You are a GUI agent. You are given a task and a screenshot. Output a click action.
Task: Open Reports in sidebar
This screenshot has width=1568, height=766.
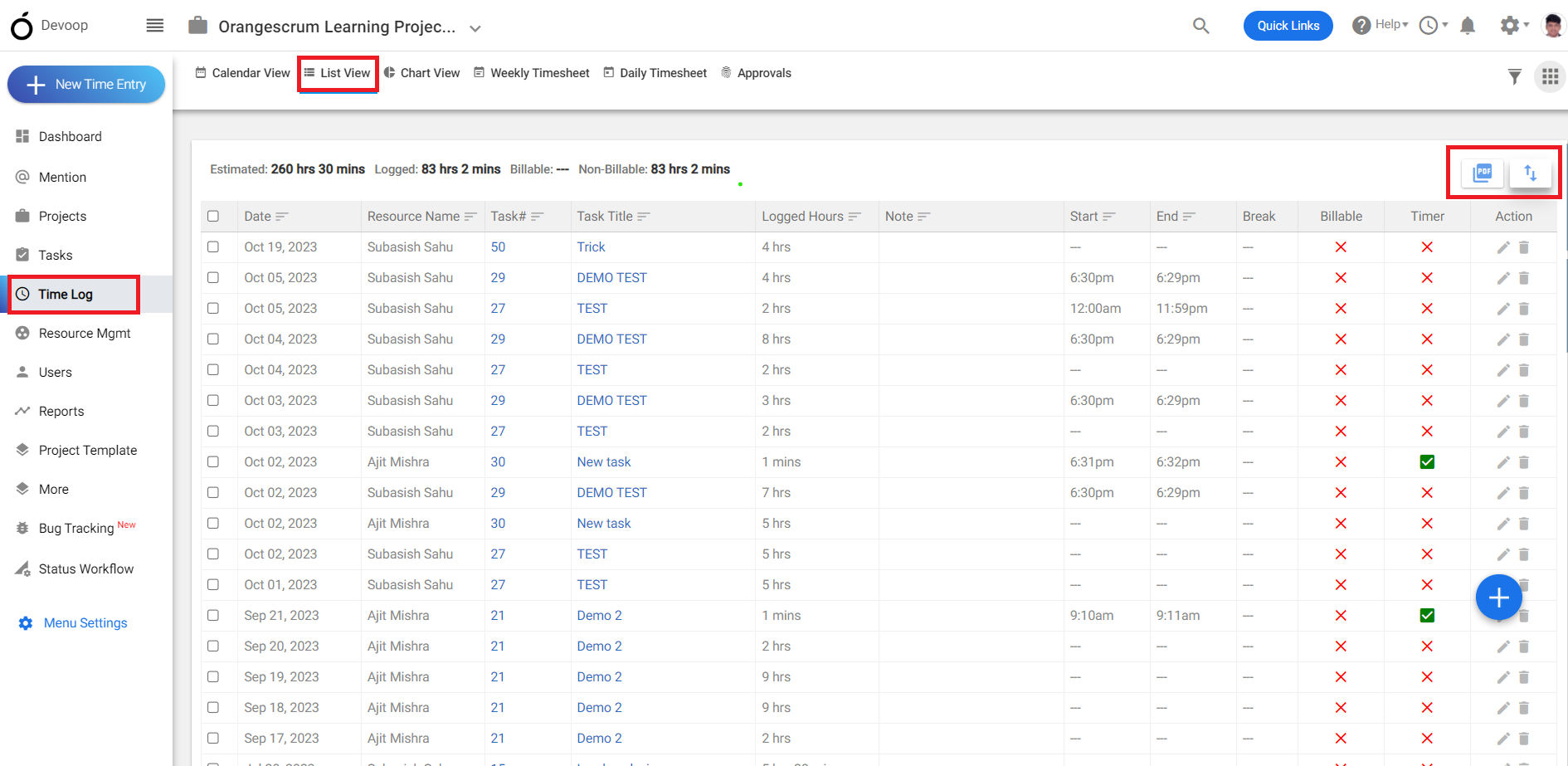tap(50, 412)
